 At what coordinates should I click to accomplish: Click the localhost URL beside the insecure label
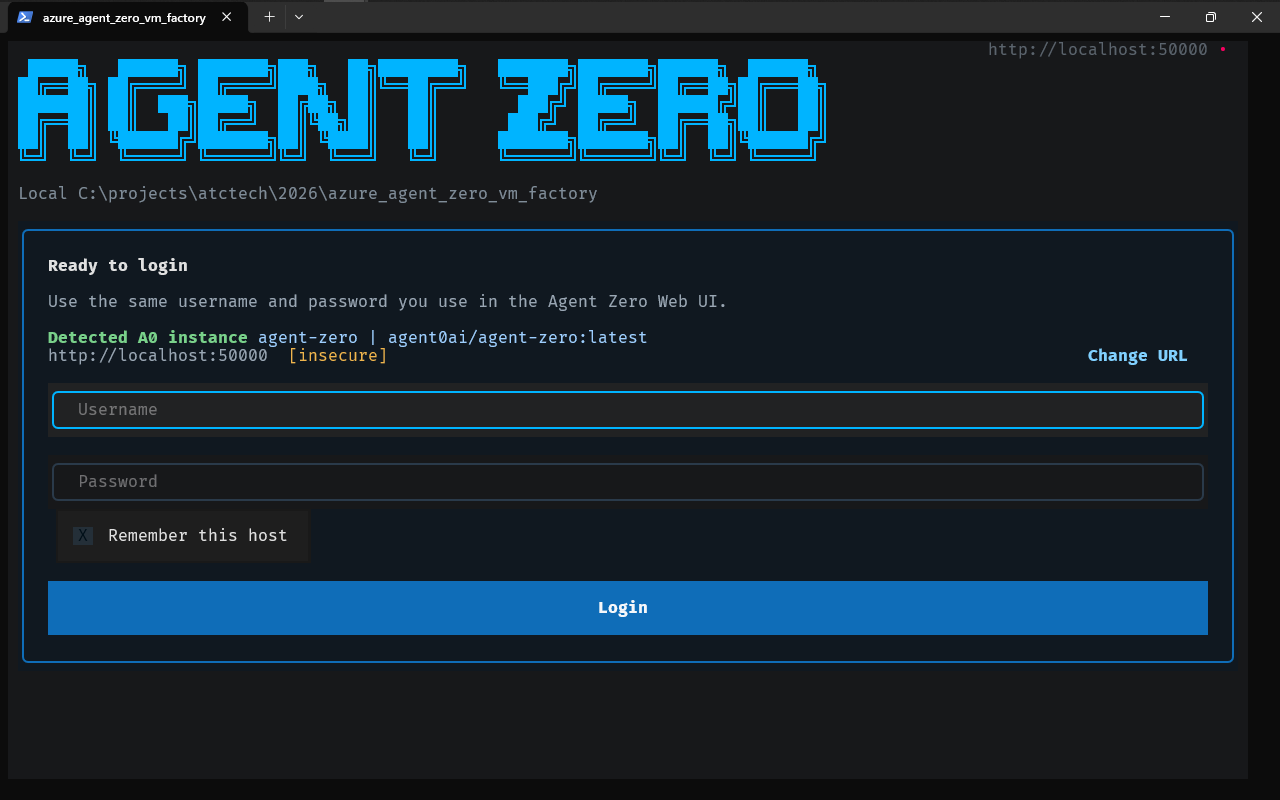tap(158, 356)
